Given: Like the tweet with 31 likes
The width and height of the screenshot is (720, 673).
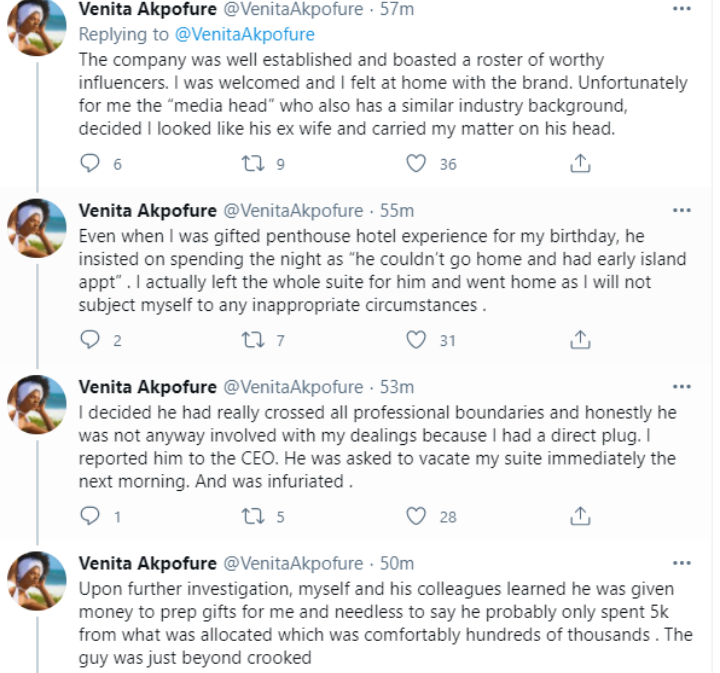Looking at the screenshot, I should point(417,340).
